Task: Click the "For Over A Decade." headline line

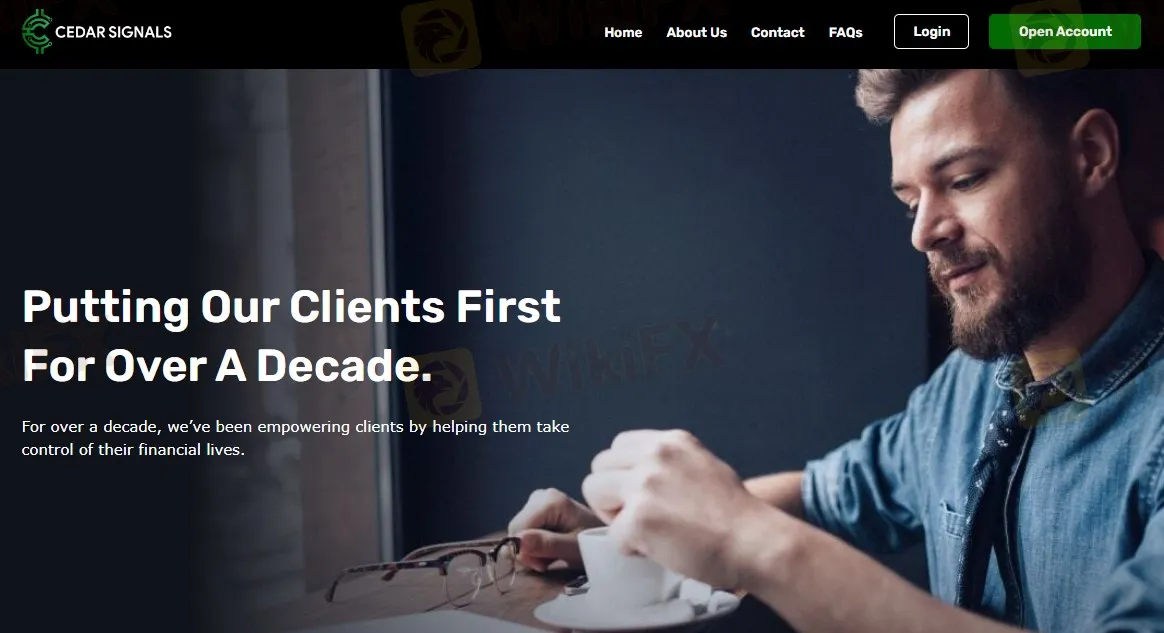Action: 227,366
